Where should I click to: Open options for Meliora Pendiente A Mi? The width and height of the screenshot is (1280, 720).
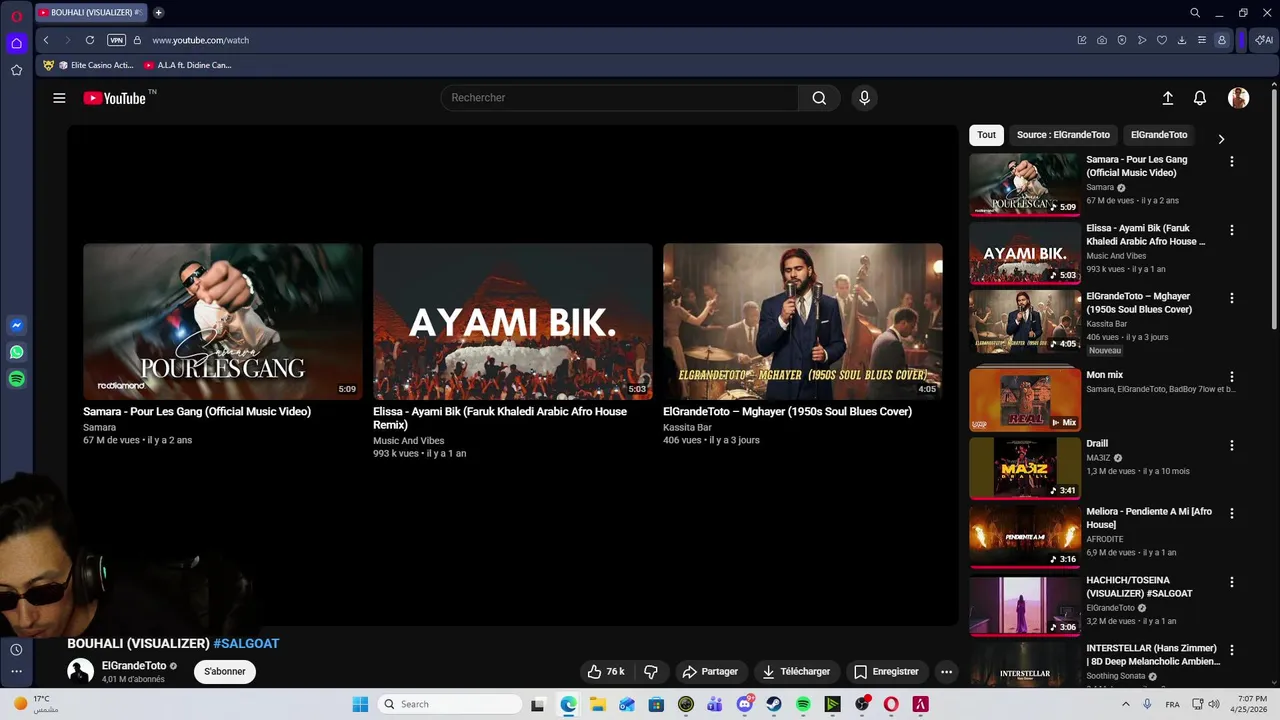click(x=1232, y=513)
